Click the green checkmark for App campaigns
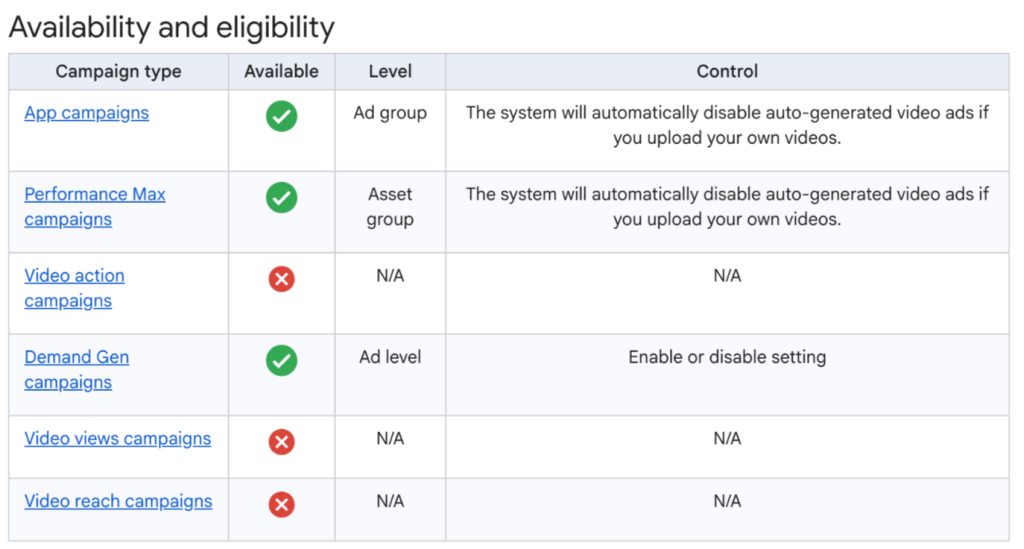This screenshot has height=549, width=1024. pos(281,116)
